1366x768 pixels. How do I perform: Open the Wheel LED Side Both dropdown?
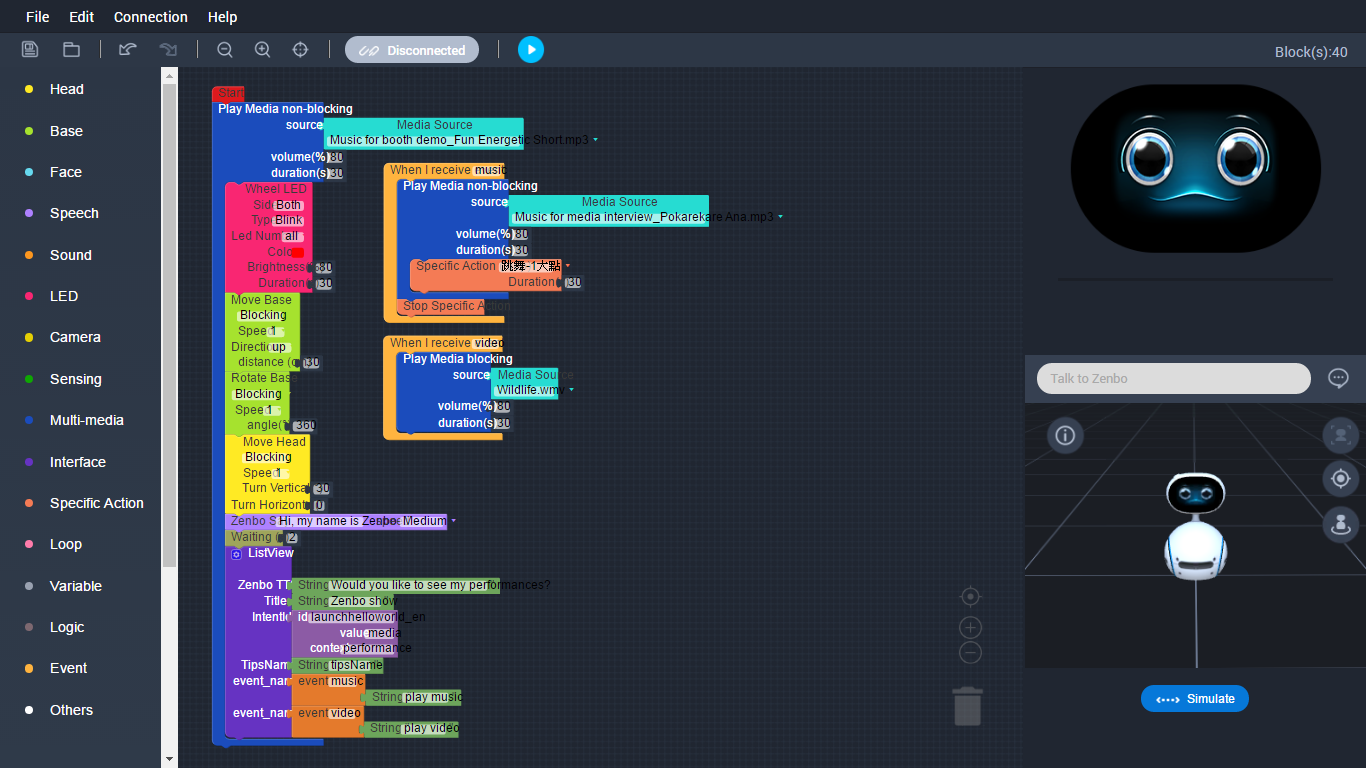tap(289, 205)
